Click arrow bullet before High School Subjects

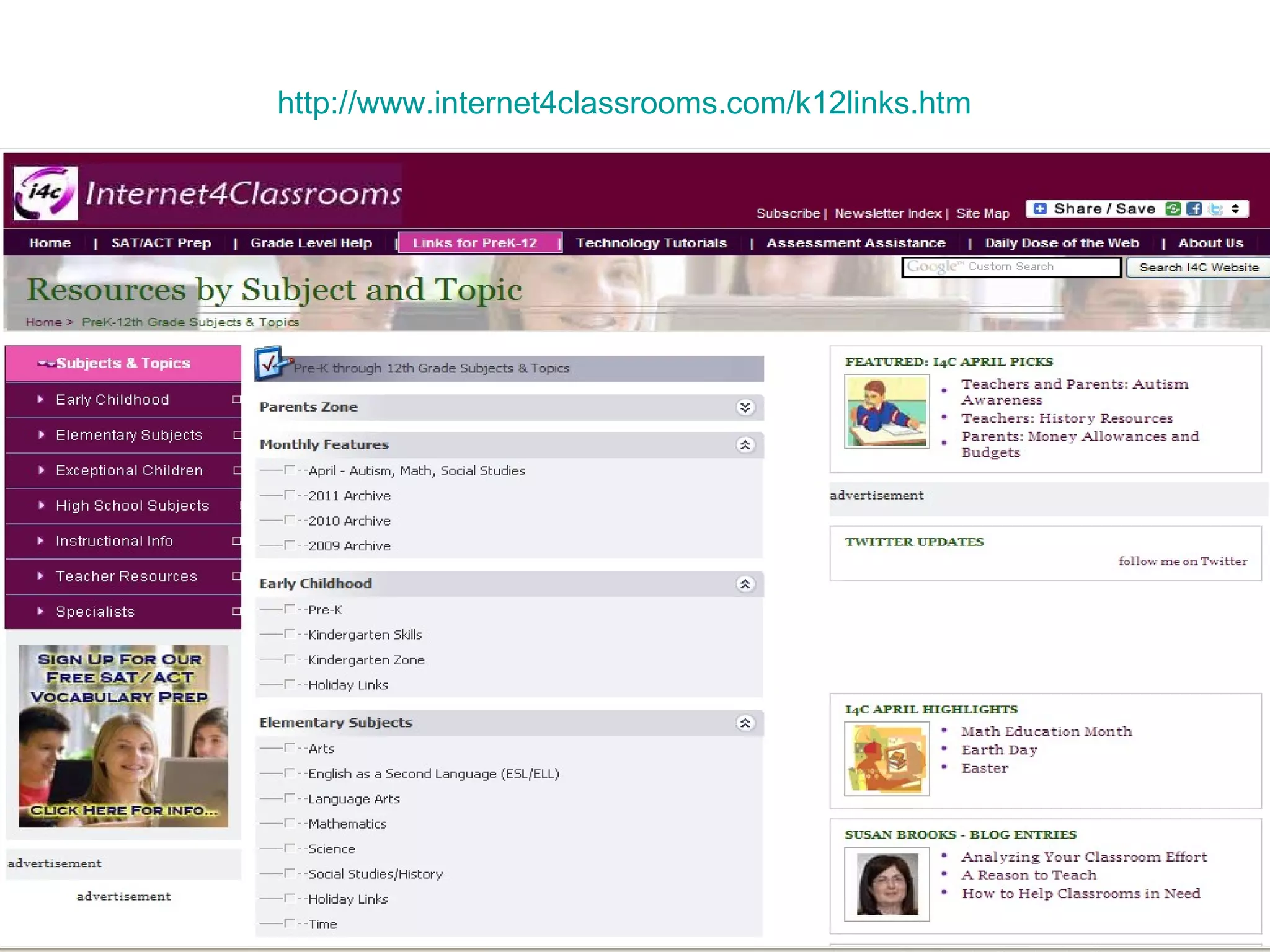tap(41, 506)
